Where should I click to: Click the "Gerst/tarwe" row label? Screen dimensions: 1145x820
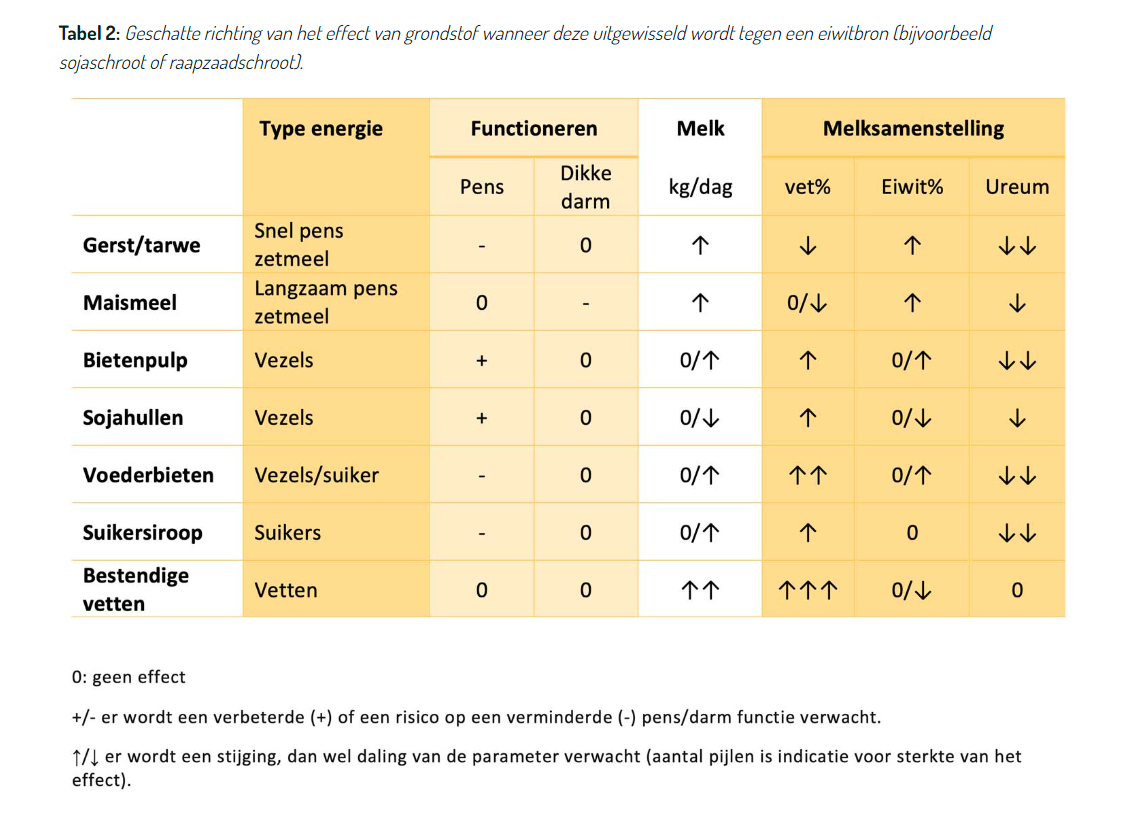(142, 246)
